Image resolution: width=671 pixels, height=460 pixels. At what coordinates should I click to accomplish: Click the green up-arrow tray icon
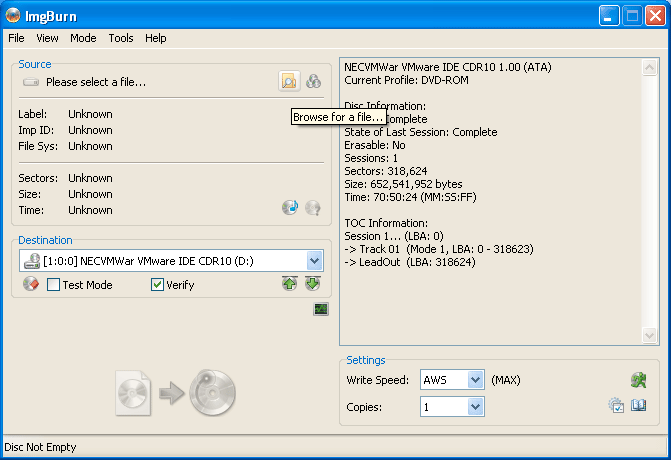[290, 283]
